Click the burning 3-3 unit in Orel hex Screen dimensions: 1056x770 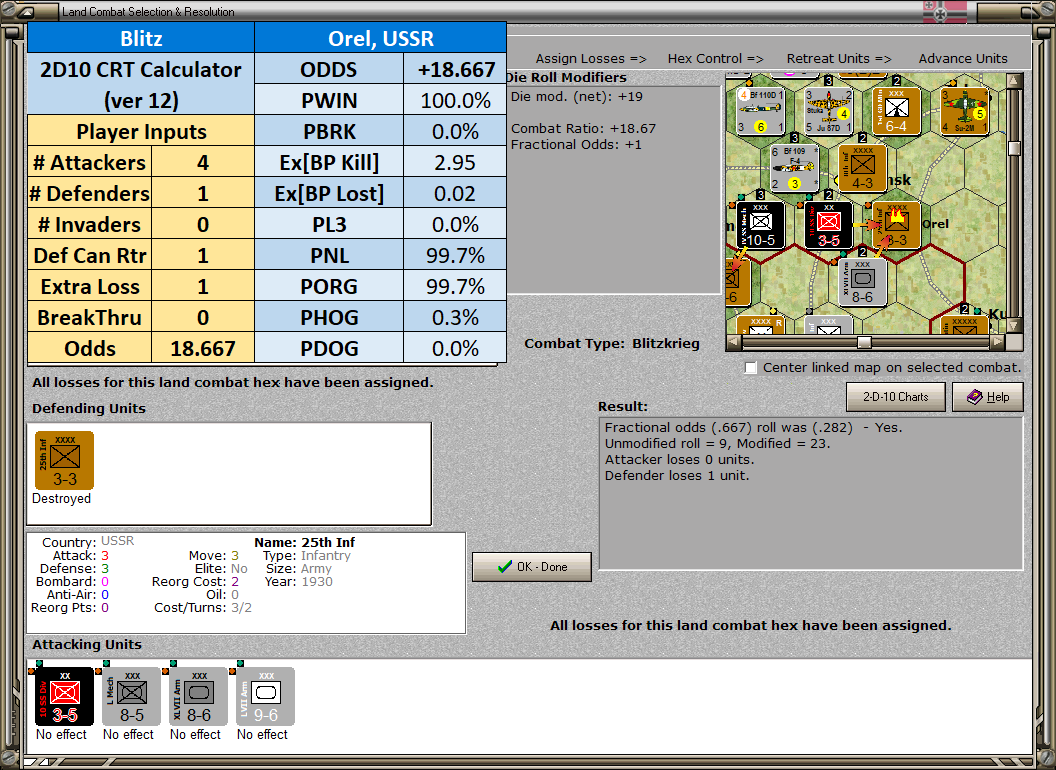[896, 224]
